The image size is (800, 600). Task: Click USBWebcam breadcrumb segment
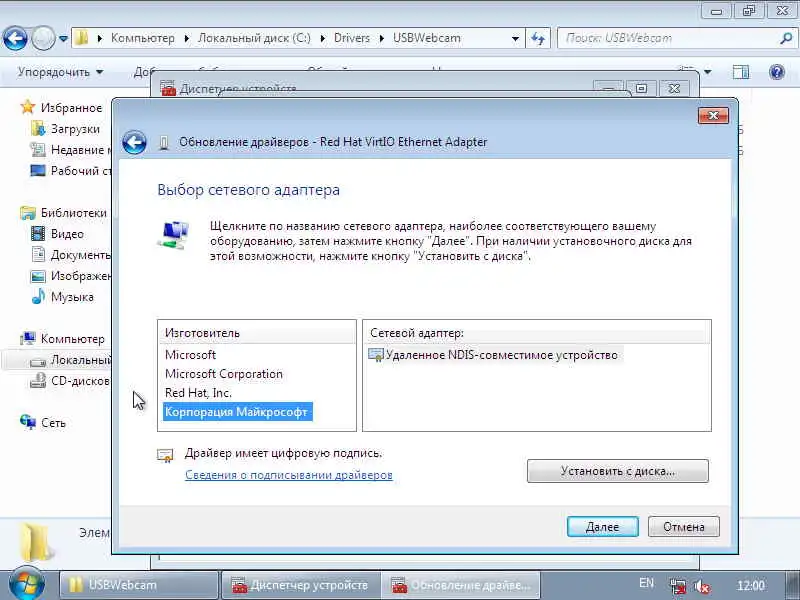coord(427,38)
